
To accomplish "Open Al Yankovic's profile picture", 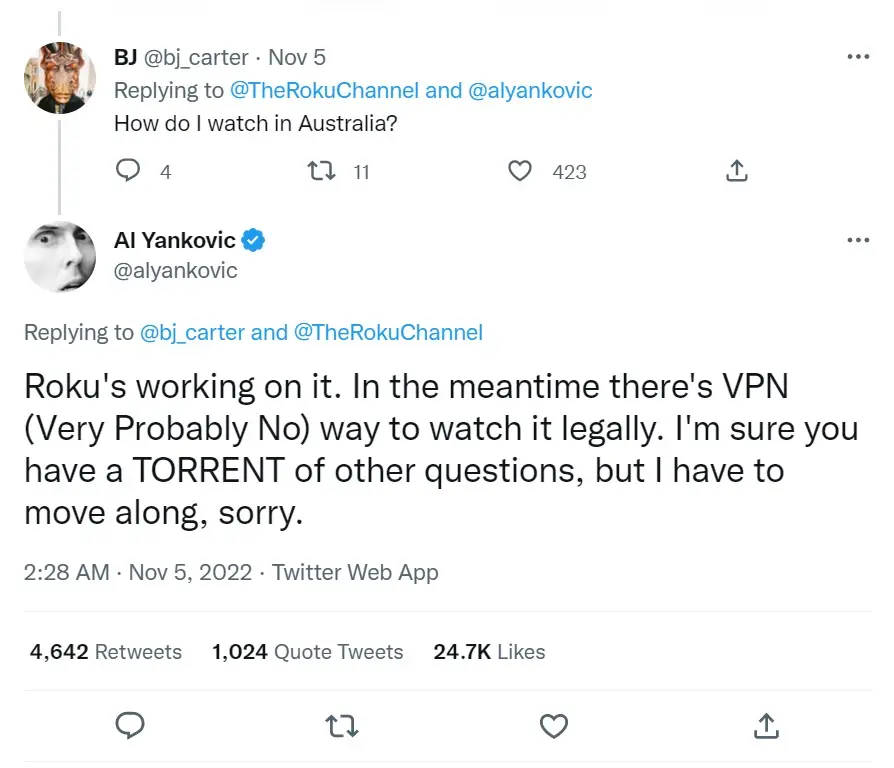I will [59, 256].
